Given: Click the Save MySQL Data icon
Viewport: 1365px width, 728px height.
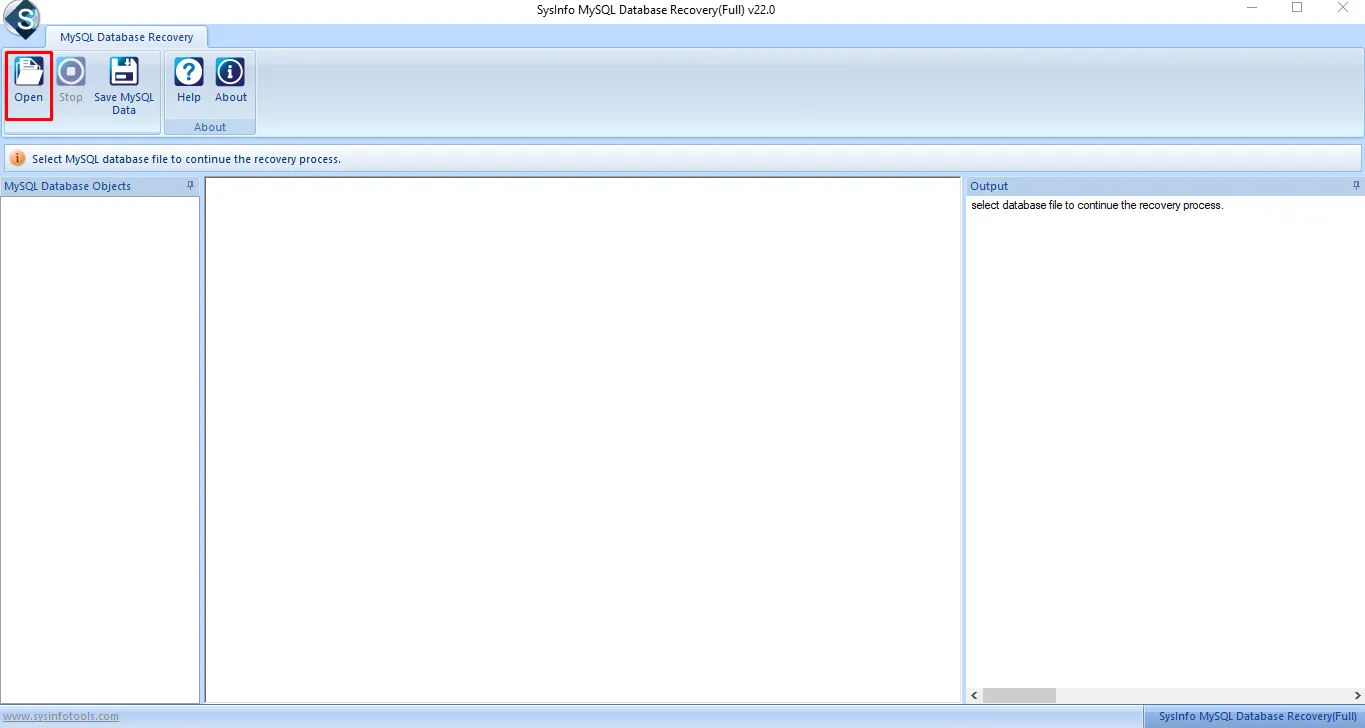Looking at the screenshot, I should point(124,72).
